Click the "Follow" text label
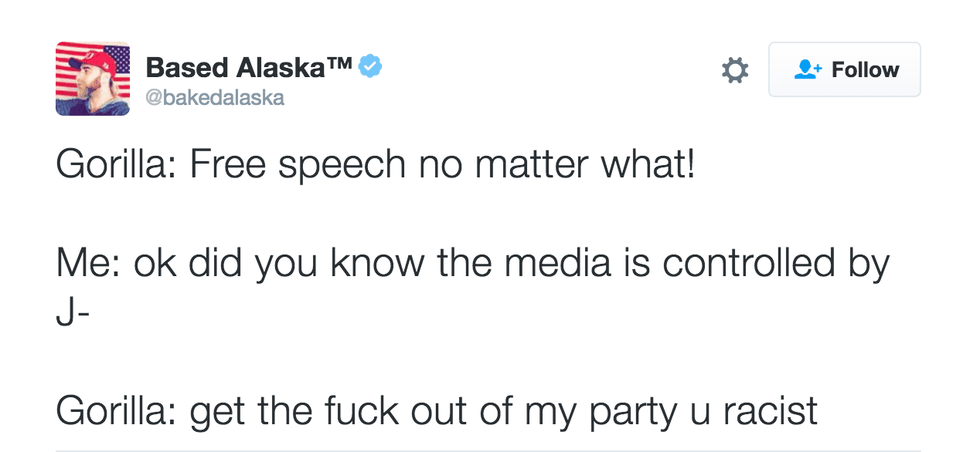 point(865,70)
